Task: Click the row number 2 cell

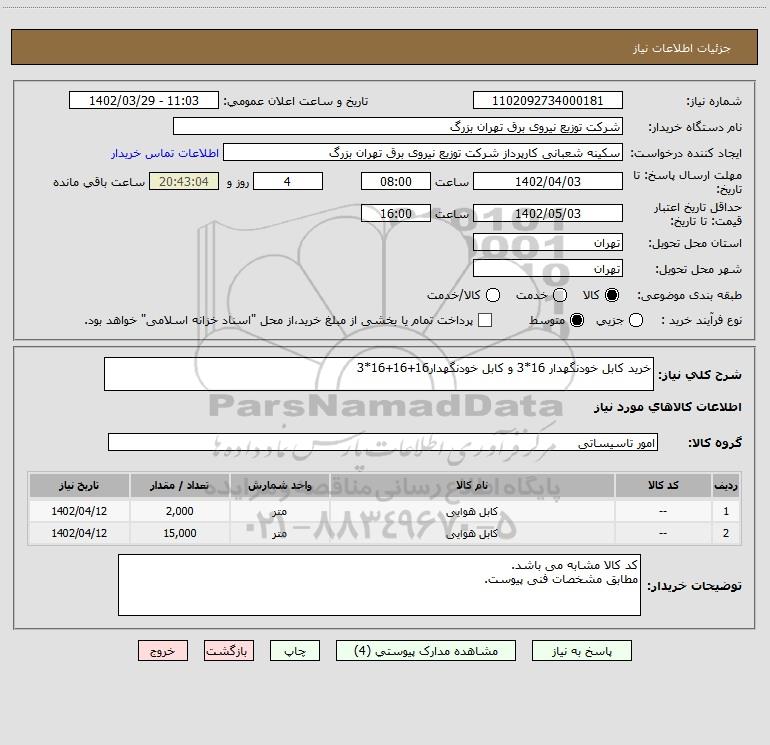Action: coord(726,533)
